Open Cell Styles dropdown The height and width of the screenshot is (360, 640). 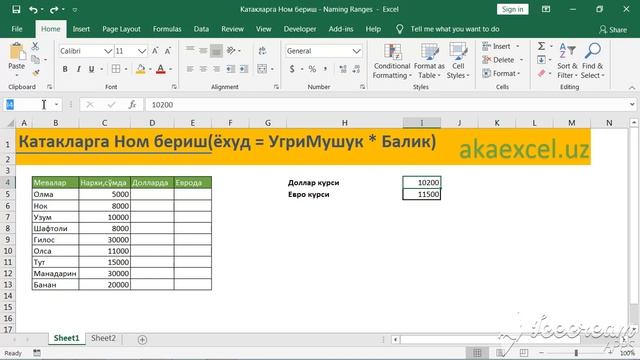458,61
